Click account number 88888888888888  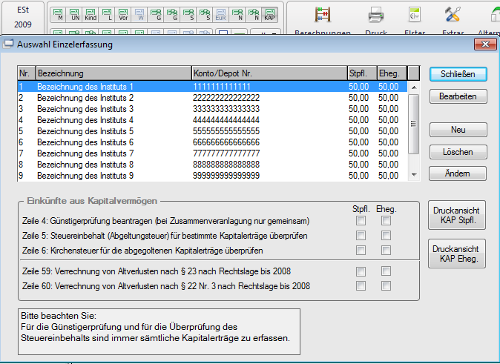226,164
